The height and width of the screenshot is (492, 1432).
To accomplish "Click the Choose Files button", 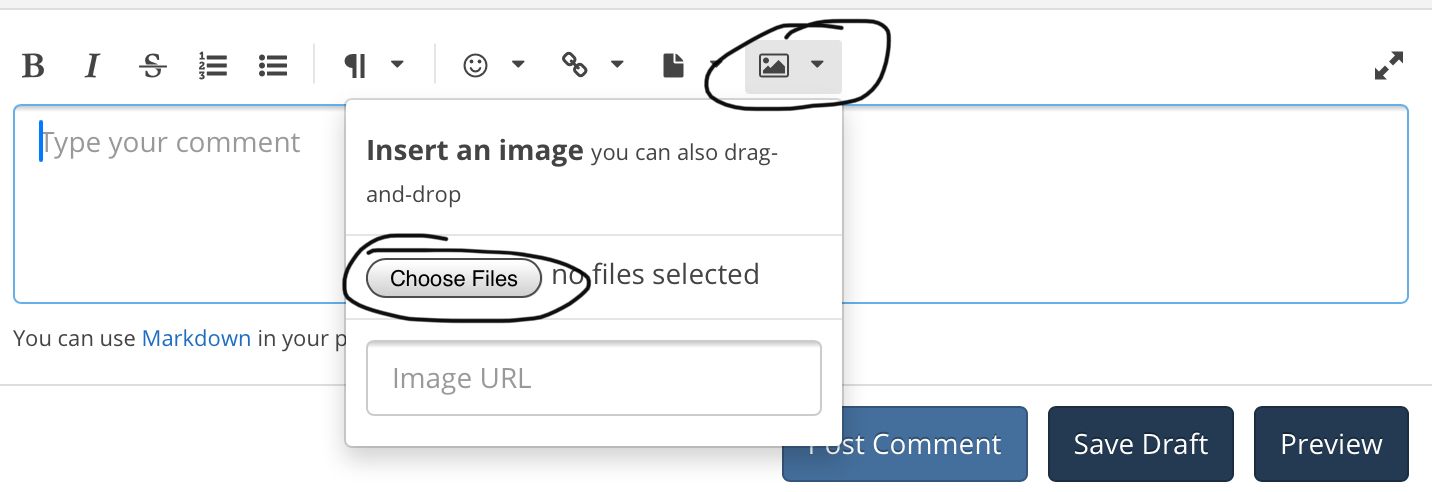I will coord(454,279).
